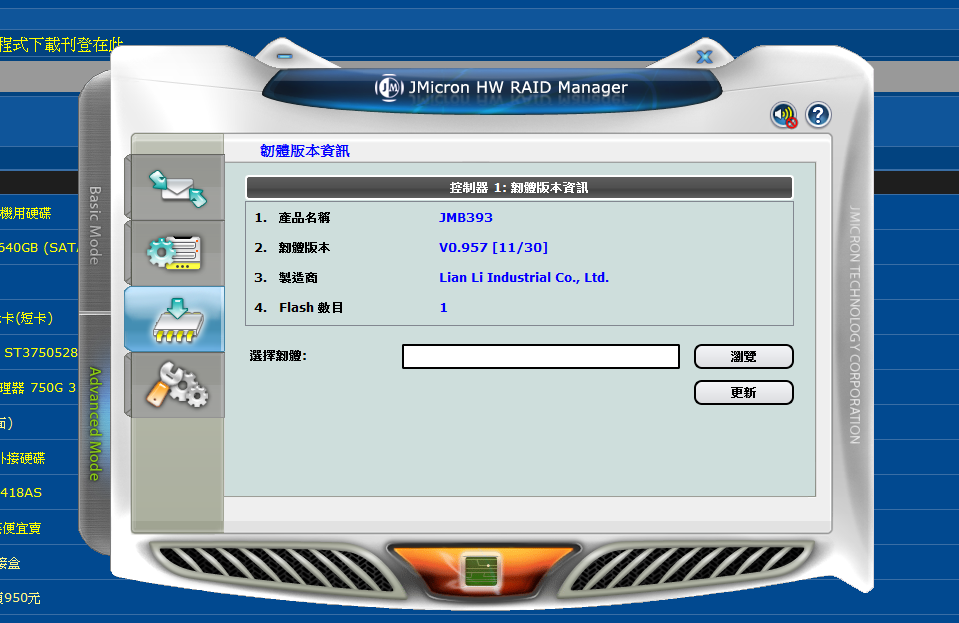This screenshot has width=959, height=623.
Task: Select the Flash count value 1
Action: pyautogui.click(x=443, y=308)
